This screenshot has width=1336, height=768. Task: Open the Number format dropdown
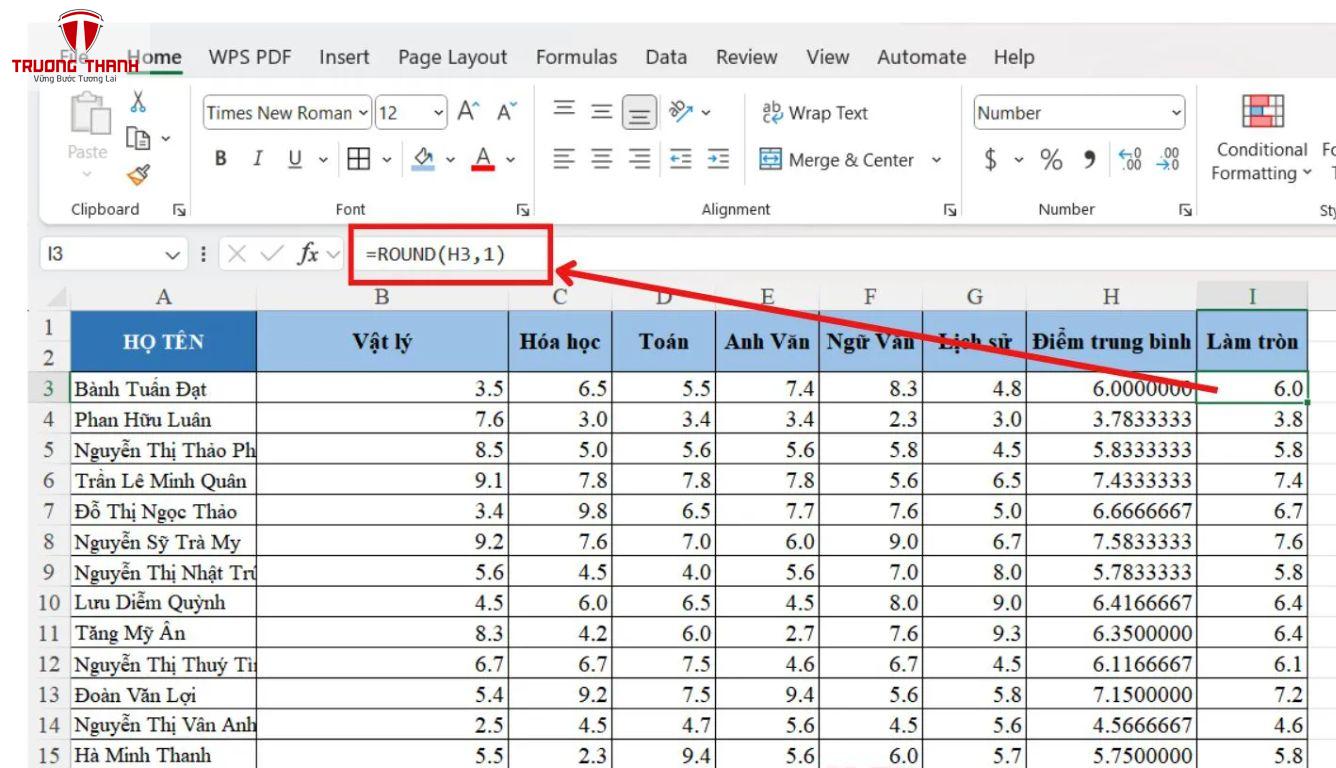(1176, 113)
